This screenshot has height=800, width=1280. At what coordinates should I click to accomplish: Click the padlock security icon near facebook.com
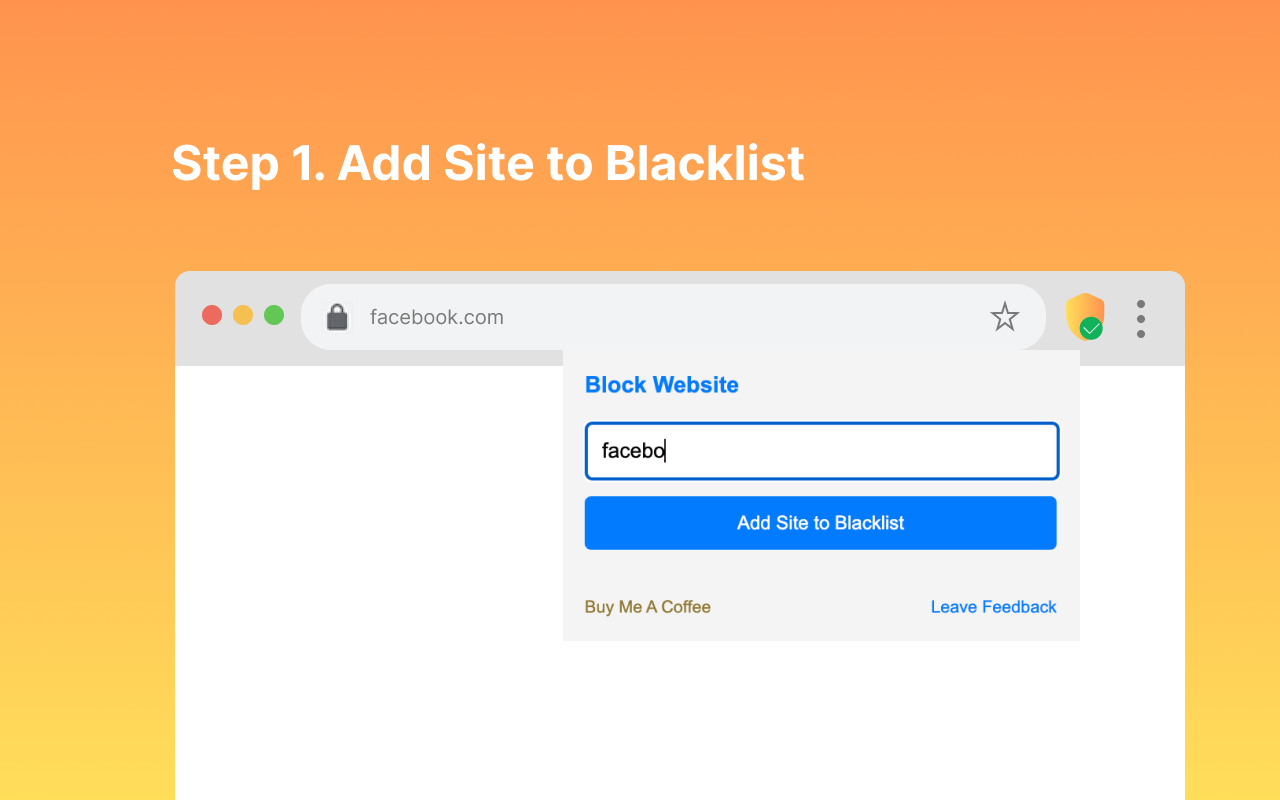point(337,316)
